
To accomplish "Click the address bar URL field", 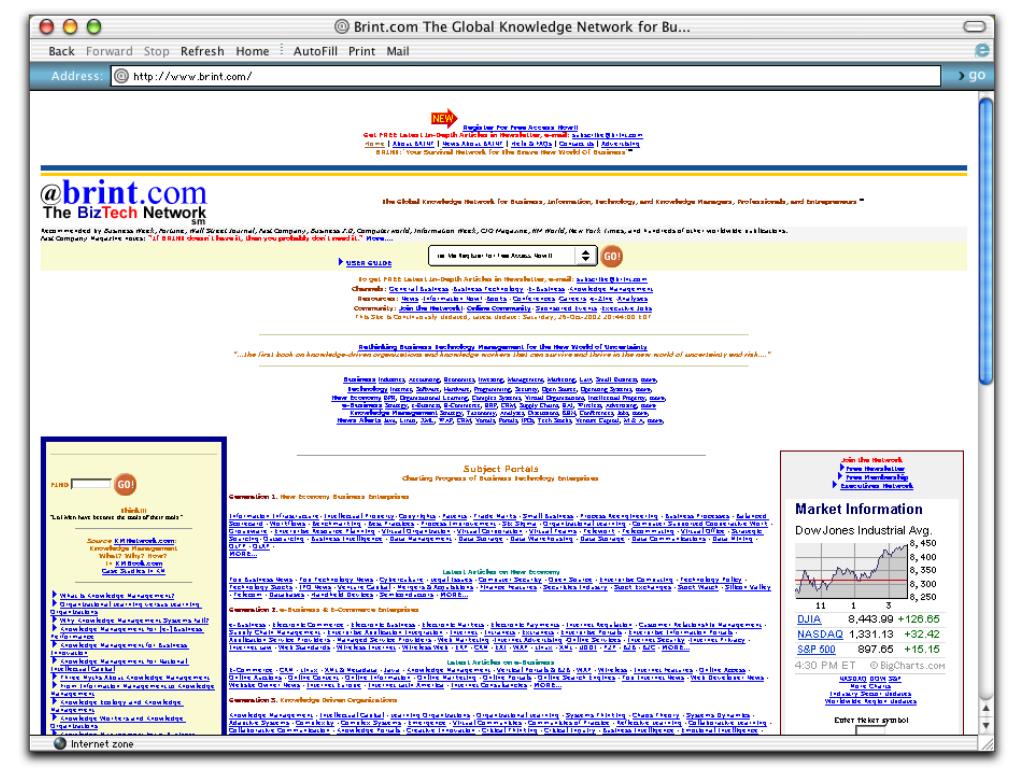I will (x=526, y=76).
